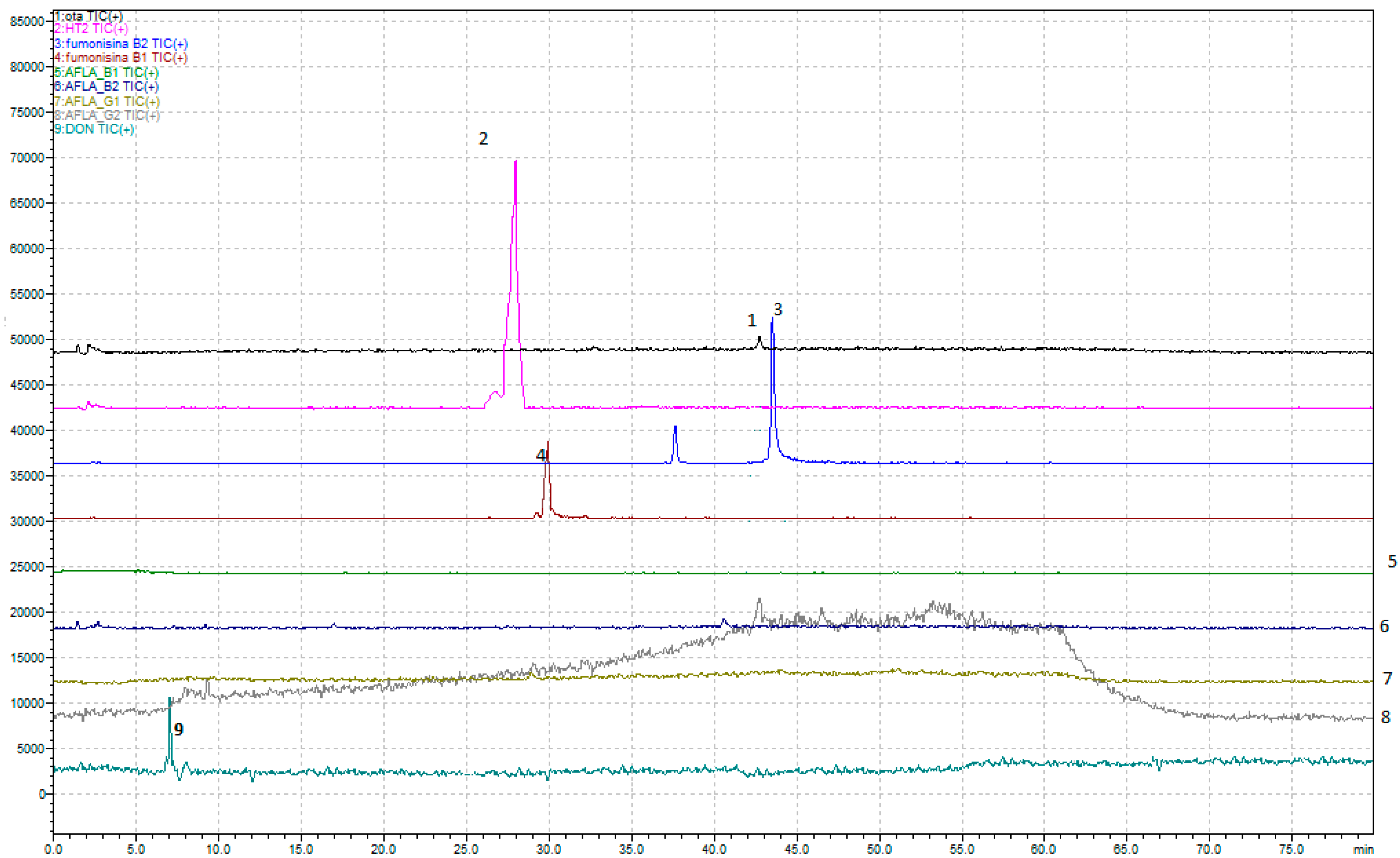
Task: Click peak label '4' on dark red peak
Action: [541, 455]
